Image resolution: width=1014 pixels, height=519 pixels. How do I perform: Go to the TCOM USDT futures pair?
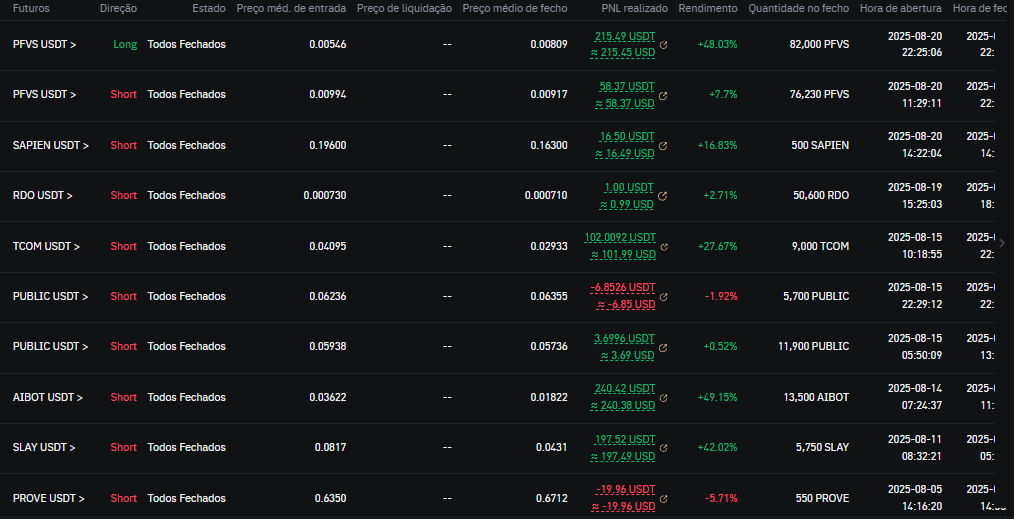pyautogui.click(x=46, y=246)
